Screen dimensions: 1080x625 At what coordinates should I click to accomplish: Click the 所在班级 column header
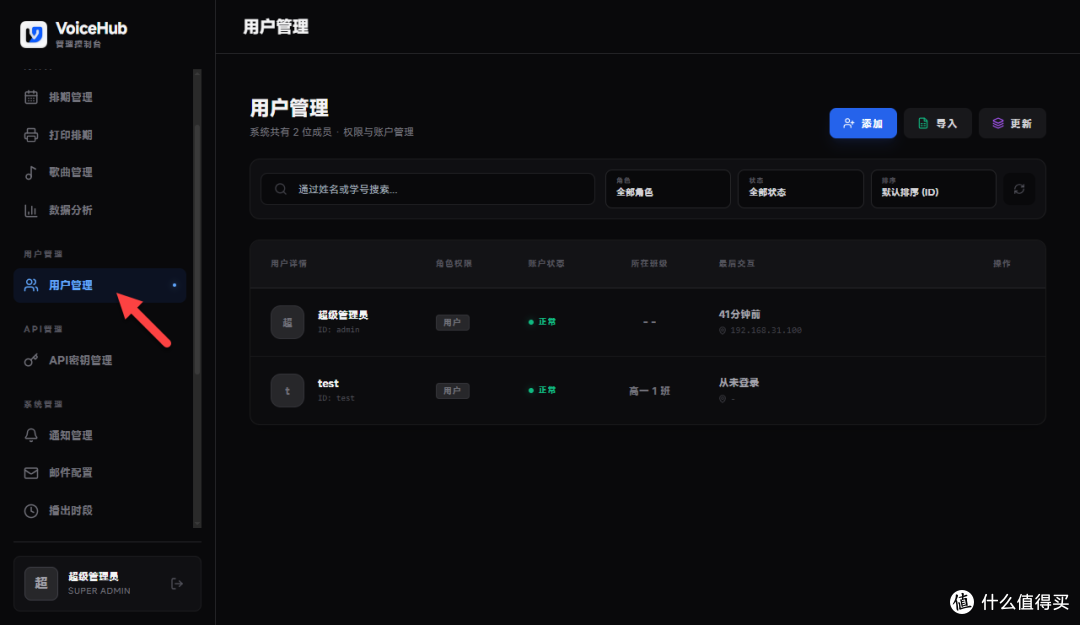click(x=649, y=264)
